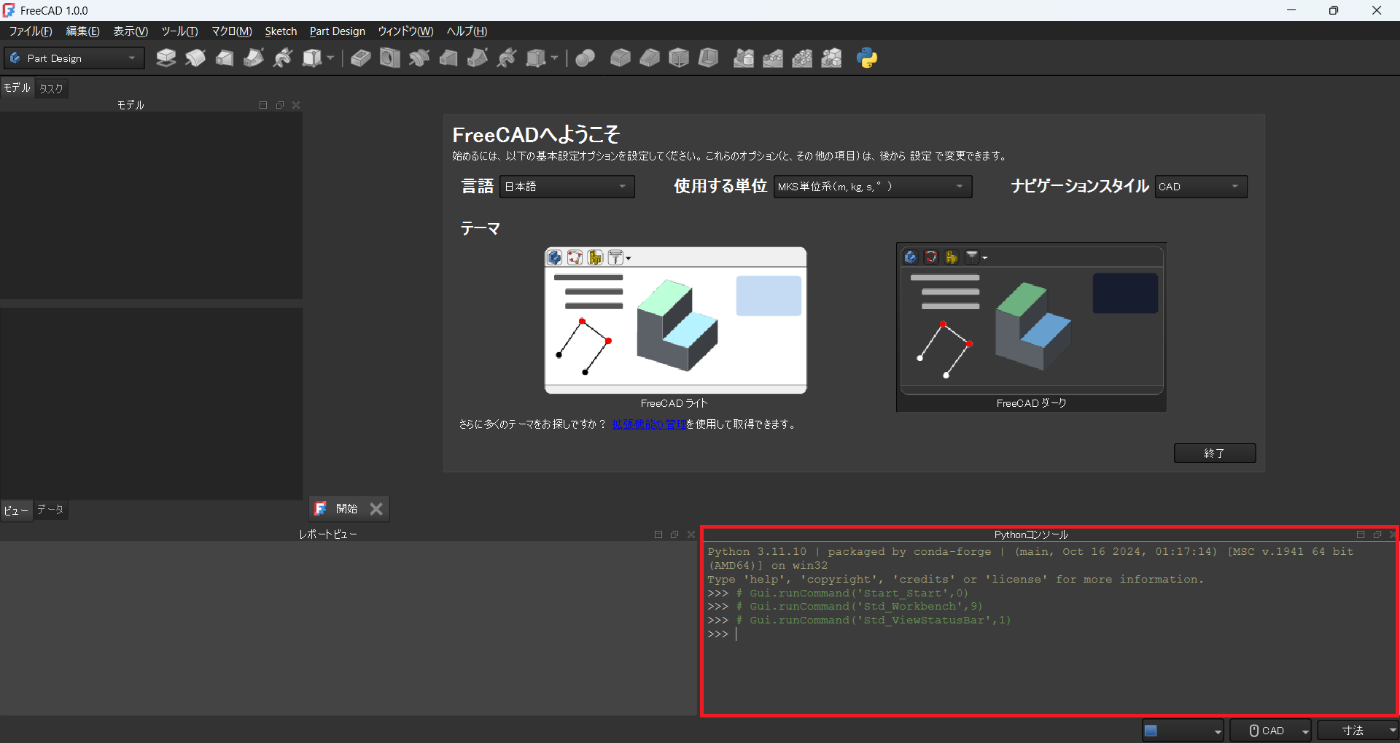This screenshot has height=743, width=1400.
Task: Select the Draft tool icon
Action: (x=679, y=58)
